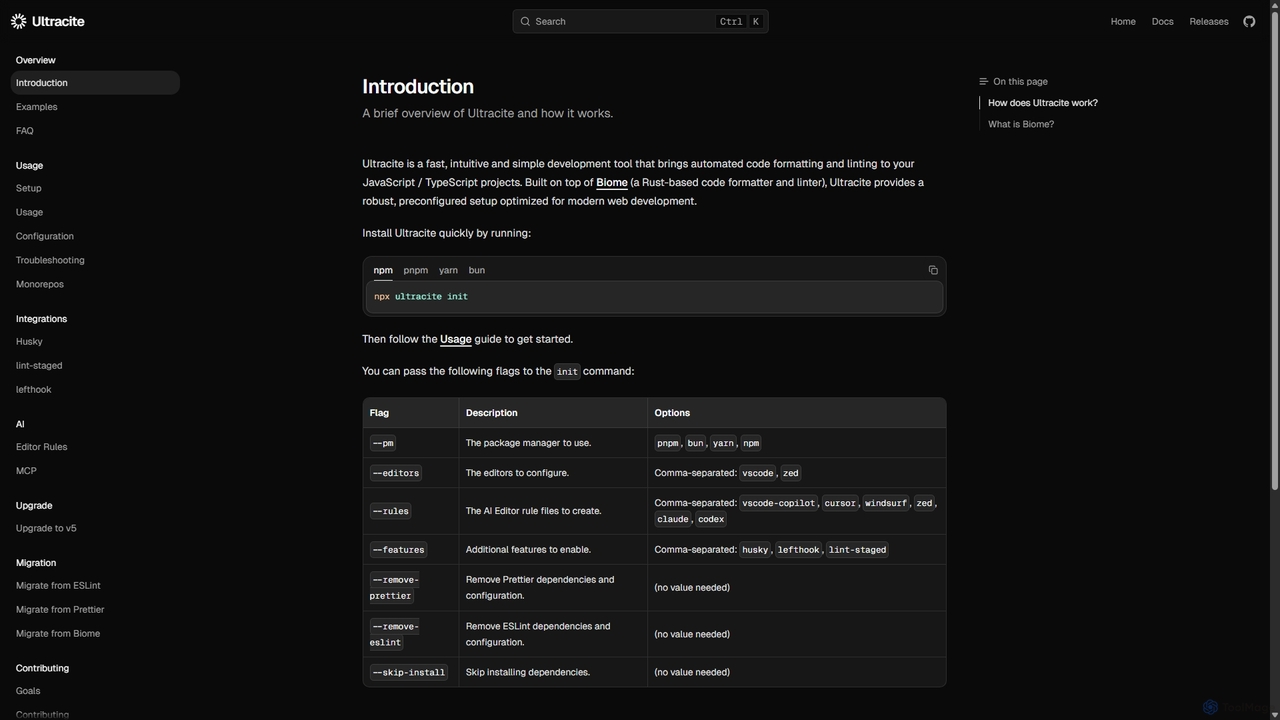Image resolution: width=1280 pixels, height=720 pixels.
Task: Click the codex option
Action: coord(711,519)
